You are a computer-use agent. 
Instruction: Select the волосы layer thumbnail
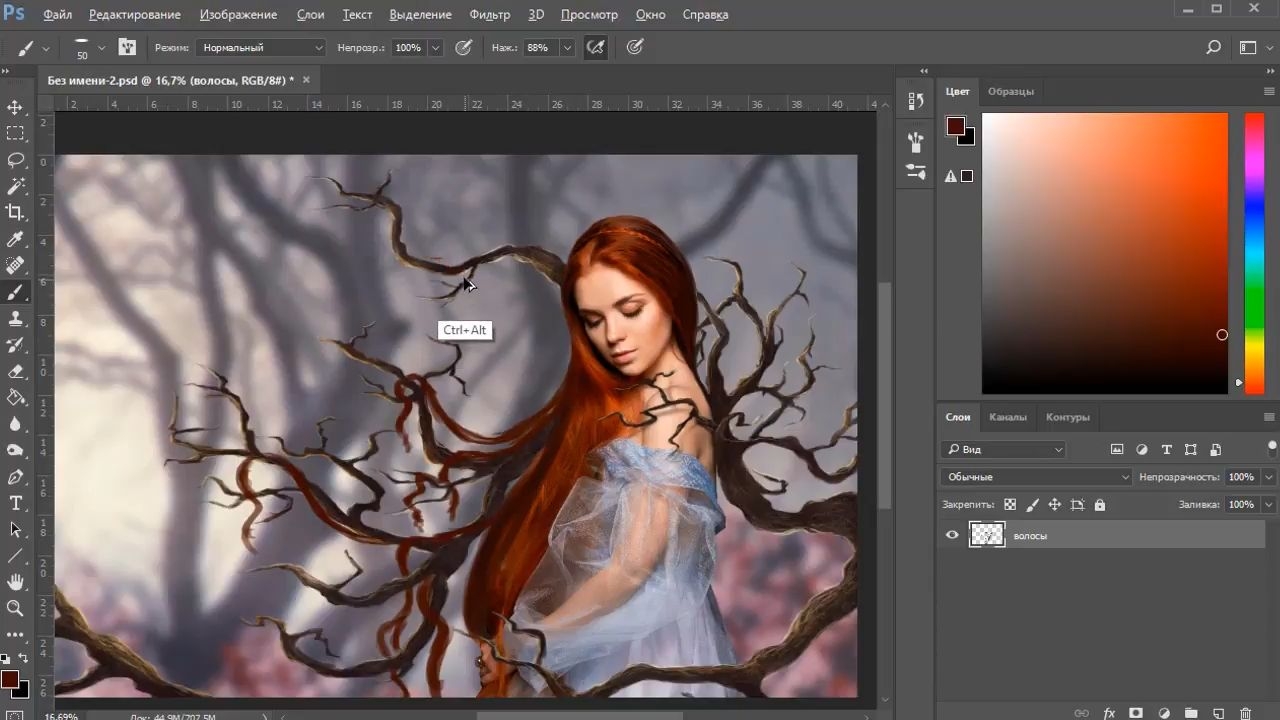point(987,535)
